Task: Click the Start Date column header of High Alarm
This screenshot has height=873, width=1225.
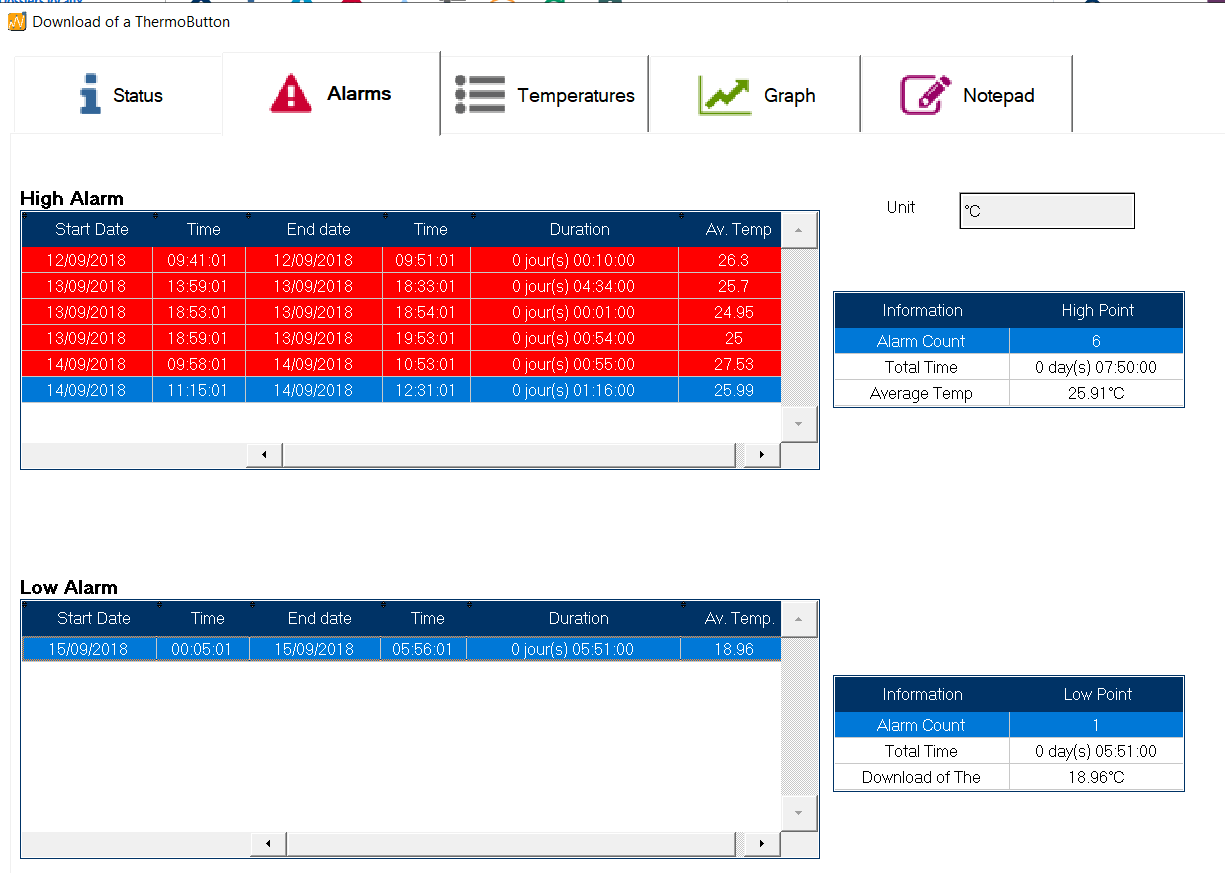Action: (91, 229)
